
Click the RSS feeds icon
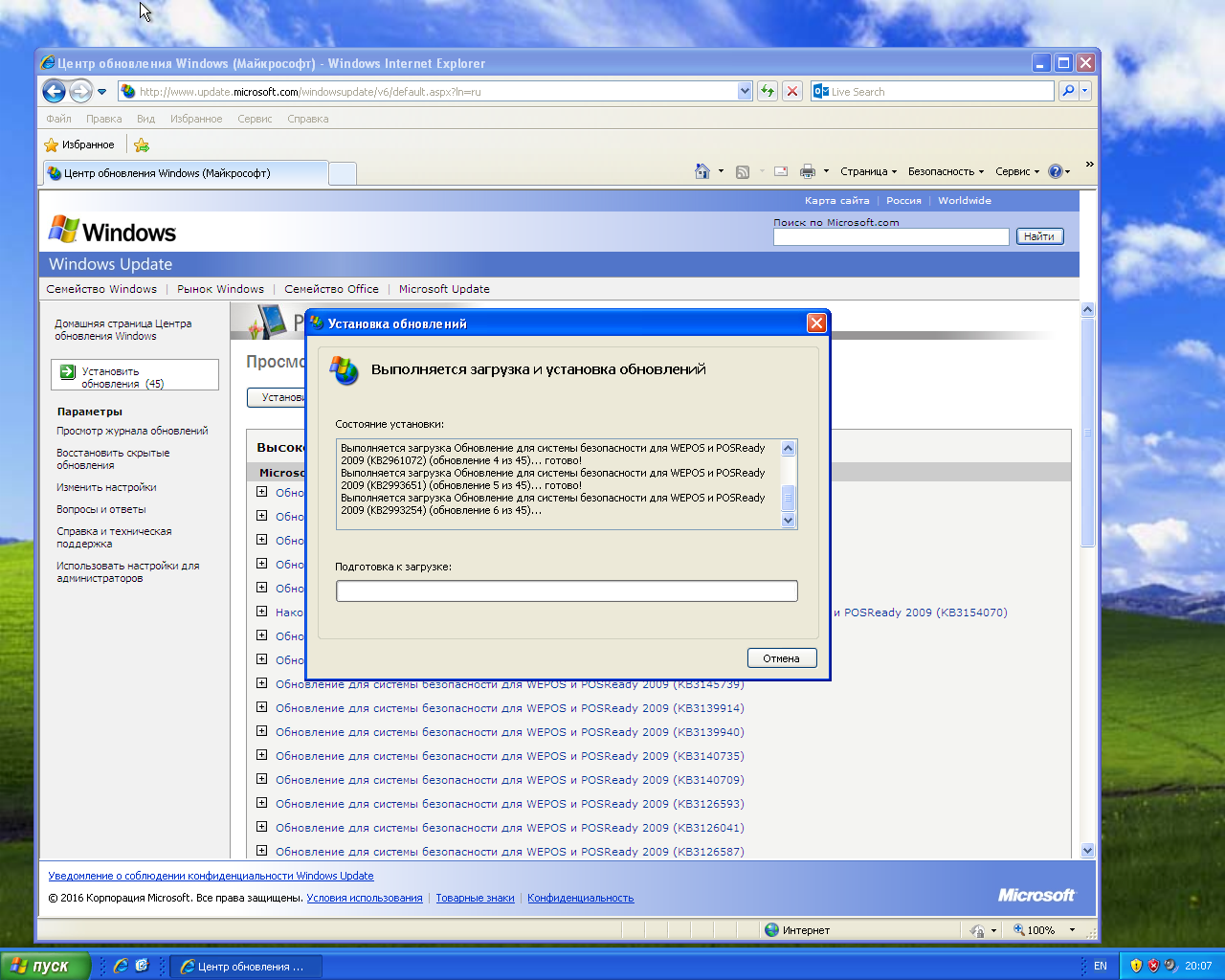[x=743, y=171]
